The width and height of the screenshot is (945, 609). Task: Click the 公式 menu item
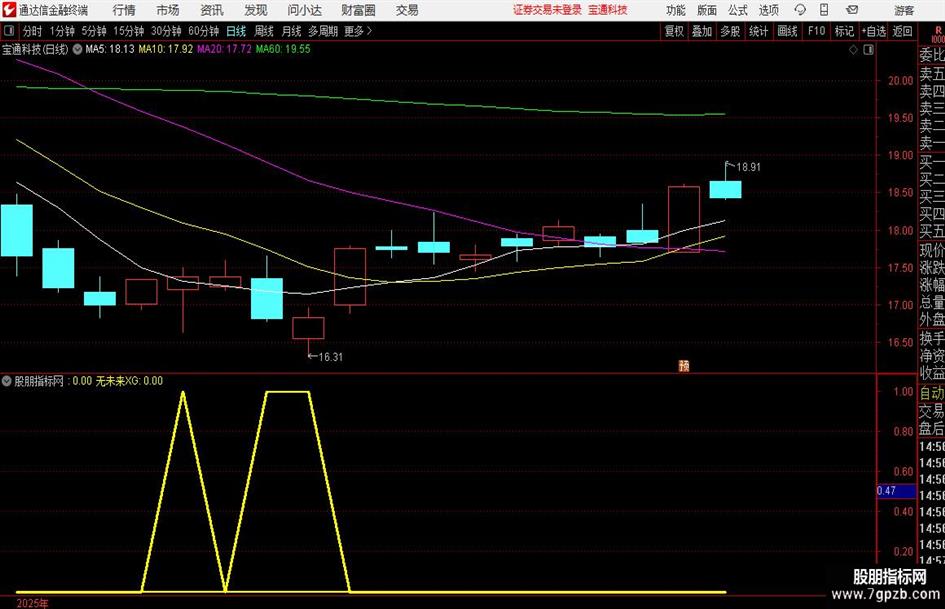click(738, 10)
